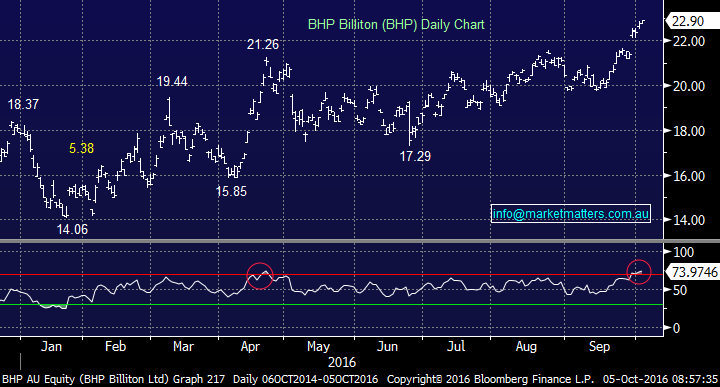Viewport: 720px width, 387px height.
Task: Click the 2016 year label
Action: 342,363
